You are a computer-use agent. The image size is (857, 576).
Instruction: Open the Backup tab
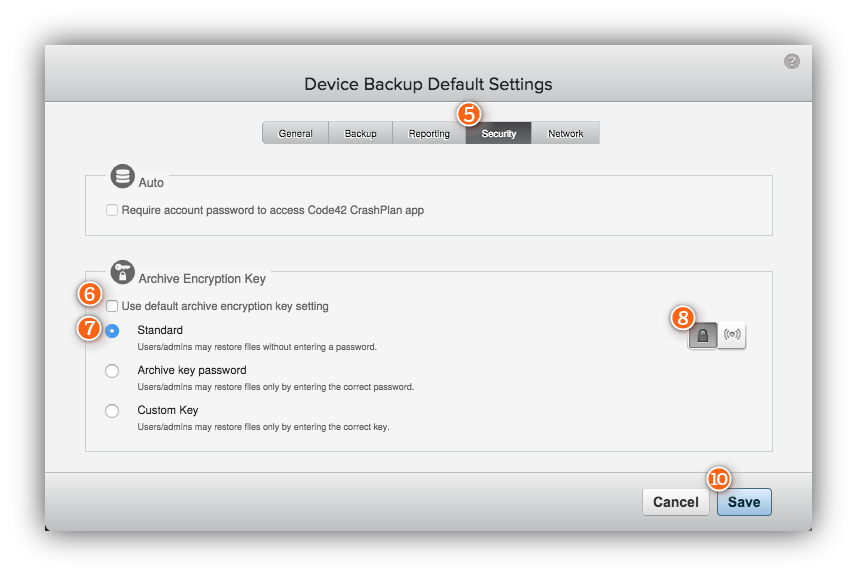[x=361, y=132]
